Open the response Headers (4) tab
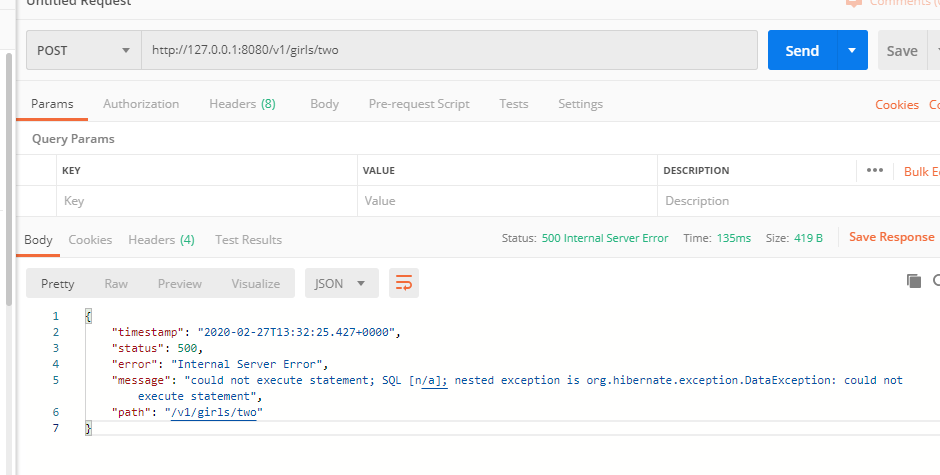 pos(161,239)
